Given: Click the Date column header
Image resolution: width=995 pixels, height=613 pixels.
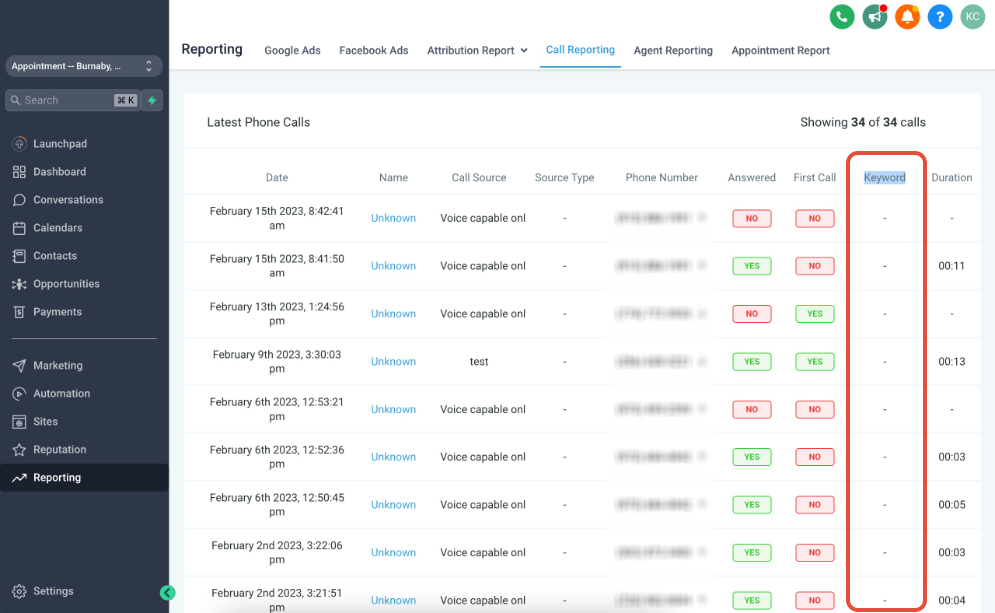Looking at the screenshot, I should pyautogui.click(x=277, y=178).
